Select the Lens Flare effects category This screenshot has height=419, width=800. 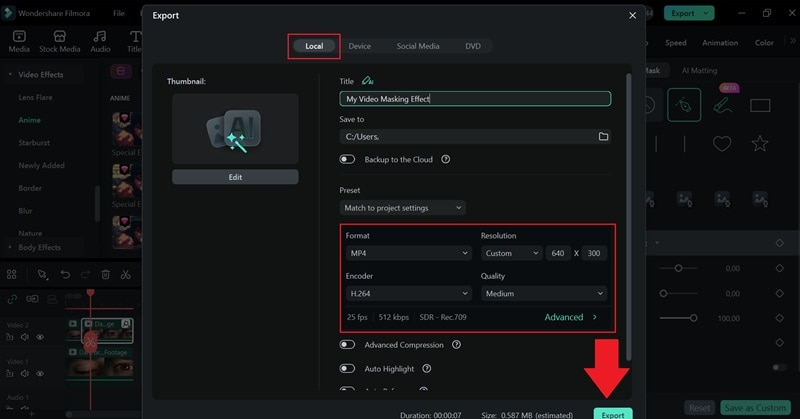tap(35, 97)
